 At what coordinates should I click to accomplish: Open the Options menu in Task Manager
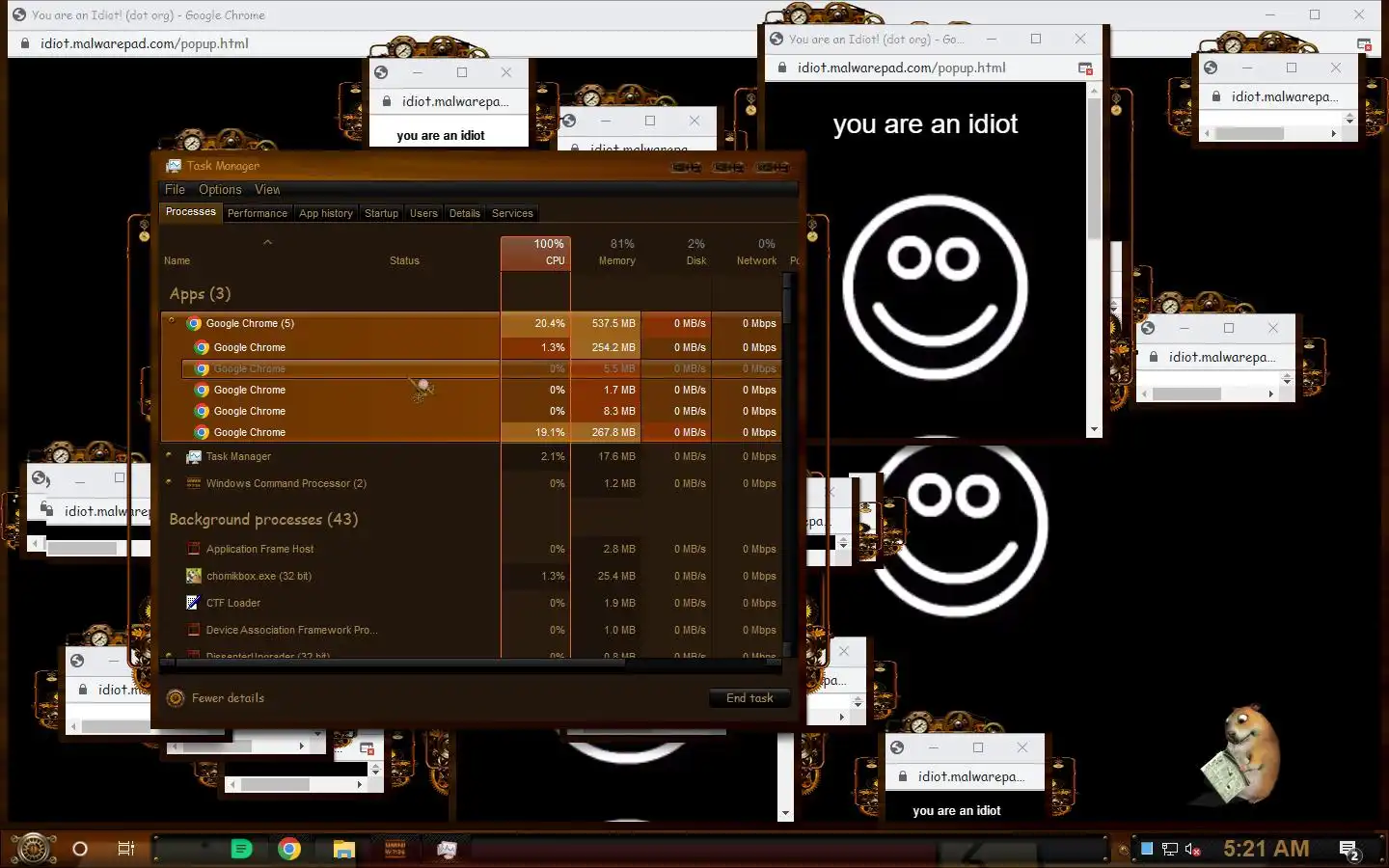pyautogui.click(x=220, y=190)
